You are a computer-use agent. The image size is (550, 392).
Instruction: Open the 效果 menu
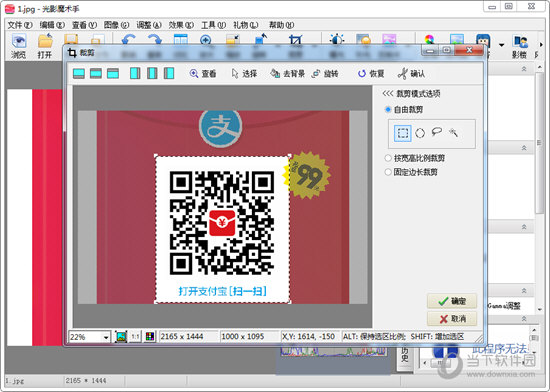[x=181, y=25]
